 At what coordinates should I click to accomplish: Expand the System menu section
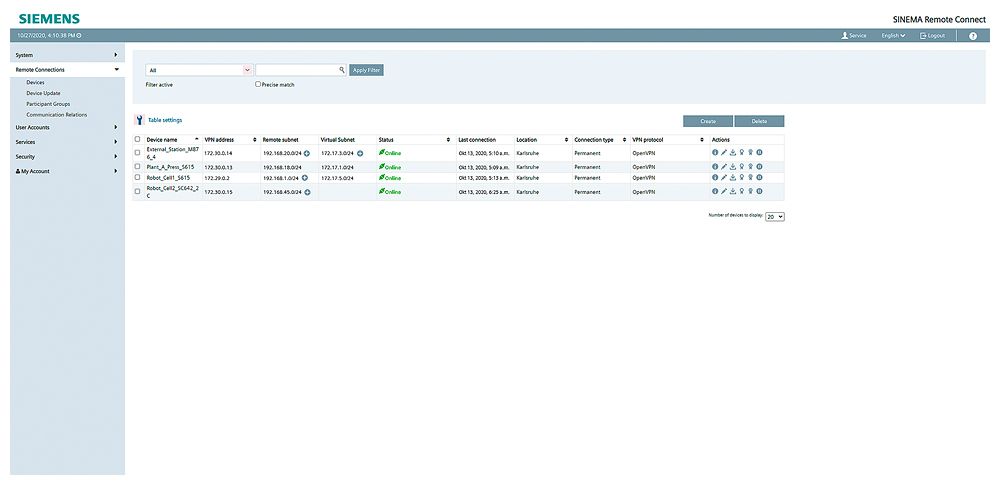click(67, 56)
